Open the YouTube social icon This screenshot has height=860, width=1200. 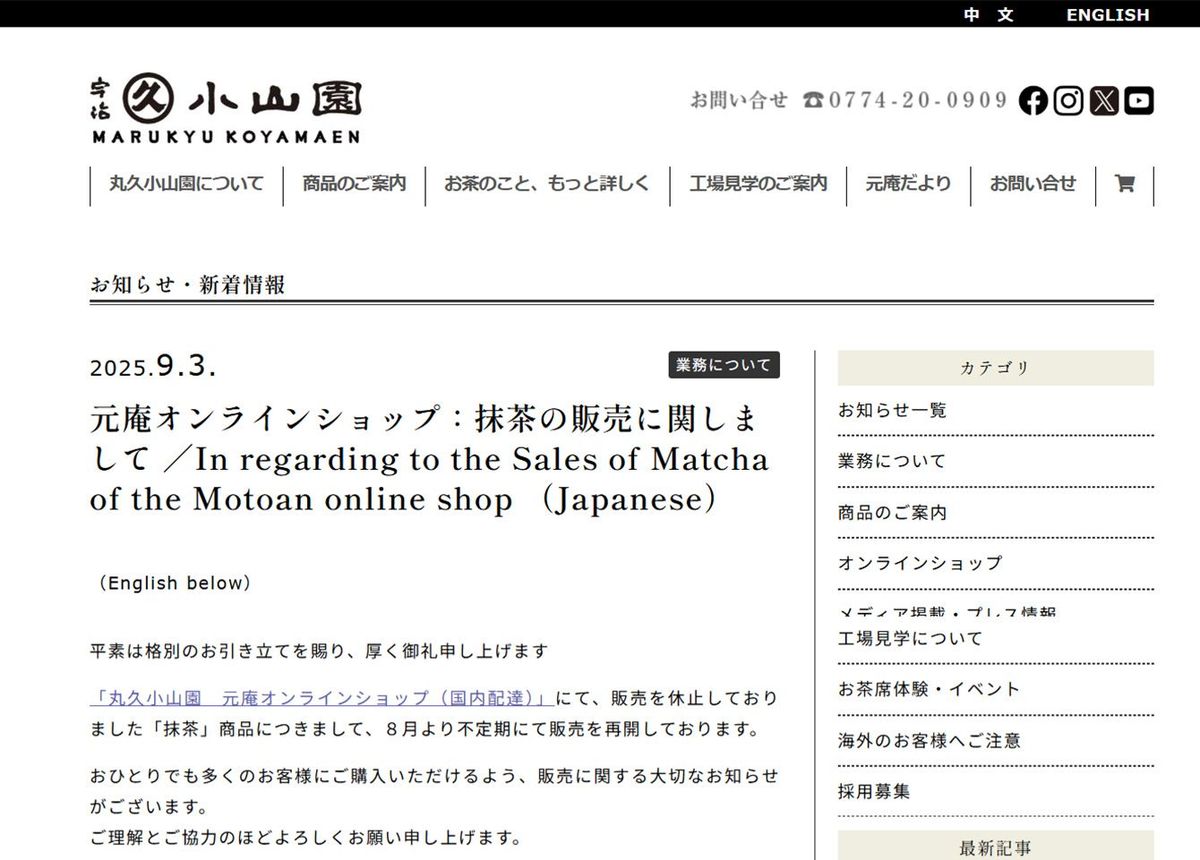1139,101
